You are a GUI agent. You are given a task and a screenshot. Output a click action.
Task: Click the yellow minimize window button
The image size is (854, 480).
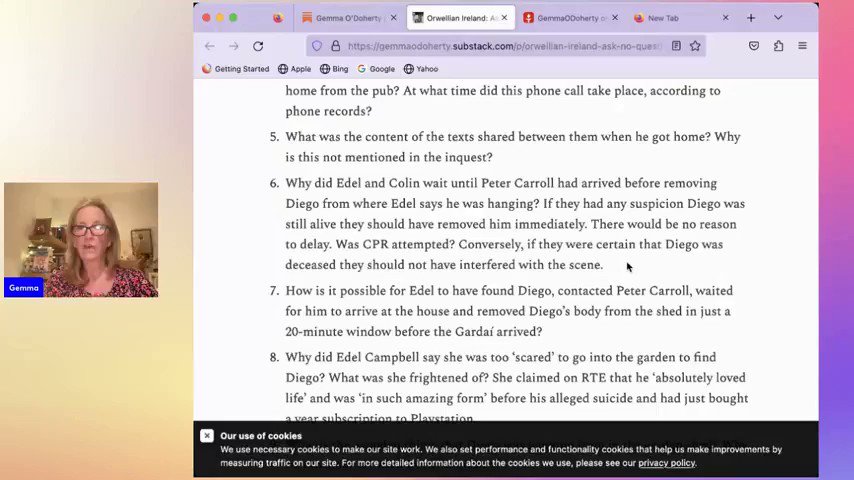click(x=219, y=17)
